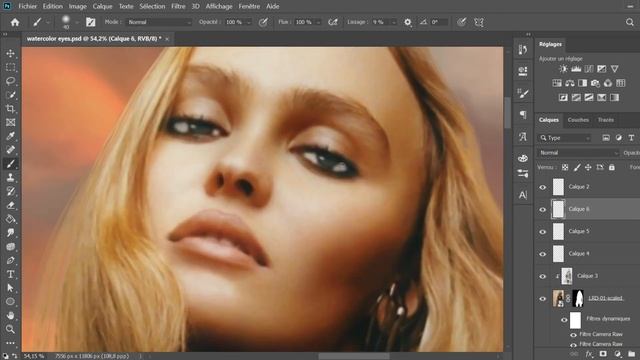The image size is (640, 360).
Task: Toggle symmetry paint options
Action: (x=479, y=22)
